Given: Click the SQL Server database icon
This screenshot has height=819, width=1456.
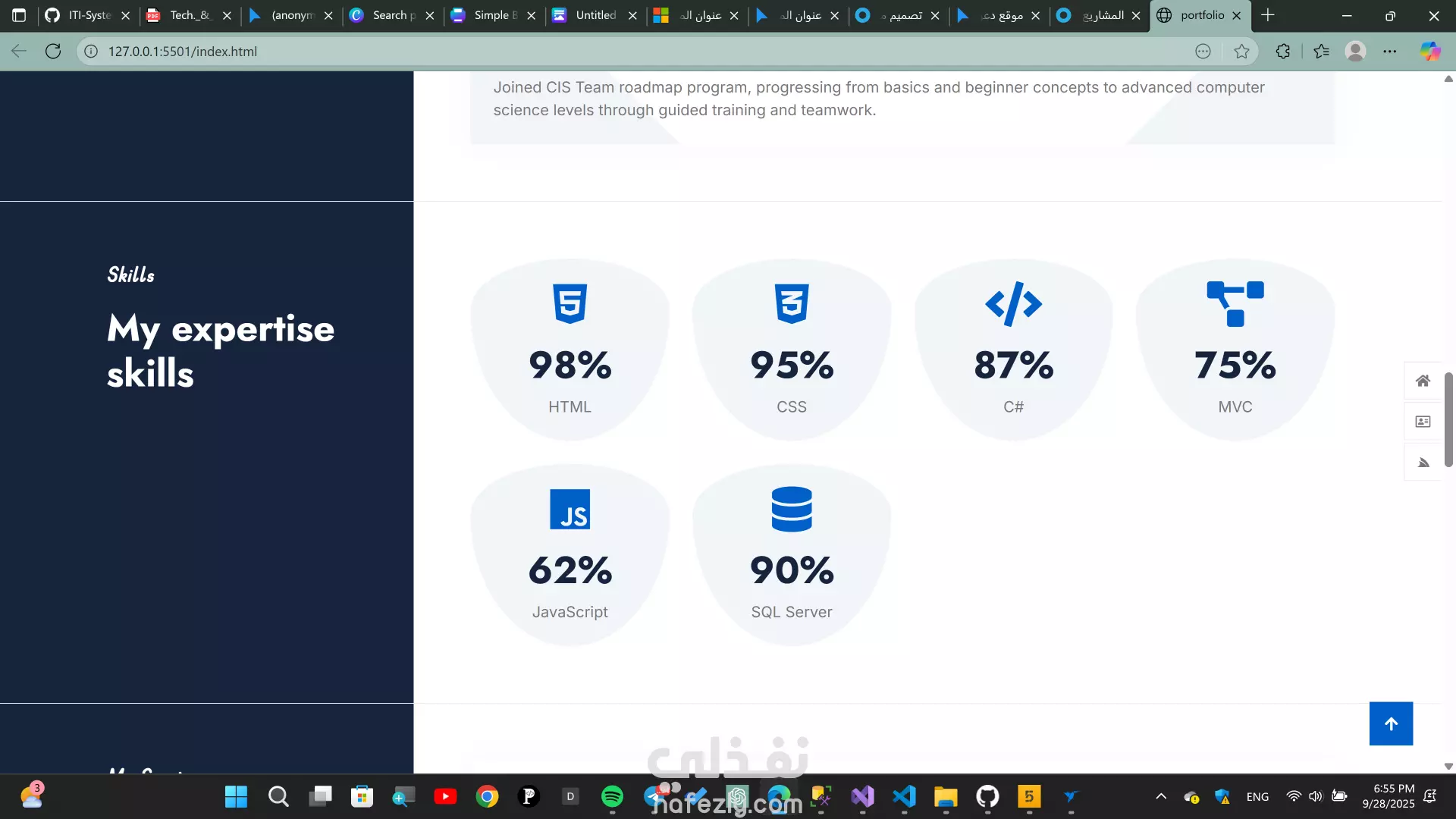Looking at the screenshot, I should click(x=792, y=509).
